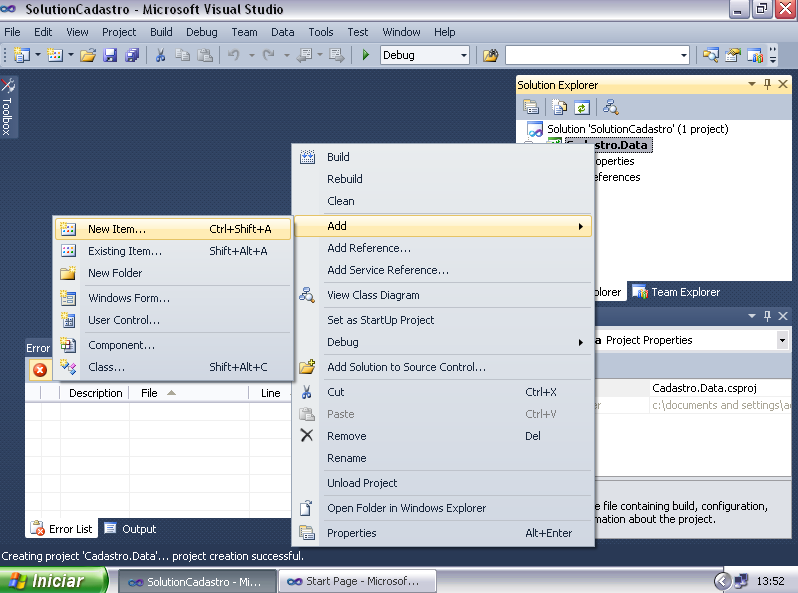Choose Add Reference in context menu
This screenshot has width=798, height=593.
[443, 248]
